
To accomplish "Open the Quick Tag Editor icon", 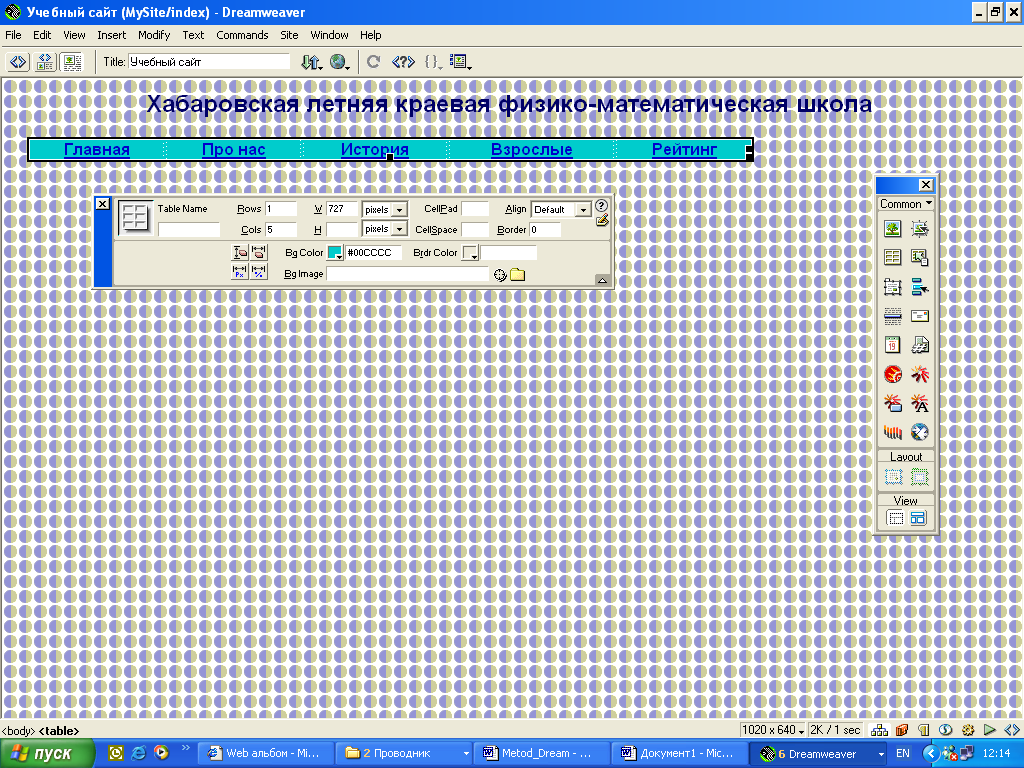I will pos(602,221).
